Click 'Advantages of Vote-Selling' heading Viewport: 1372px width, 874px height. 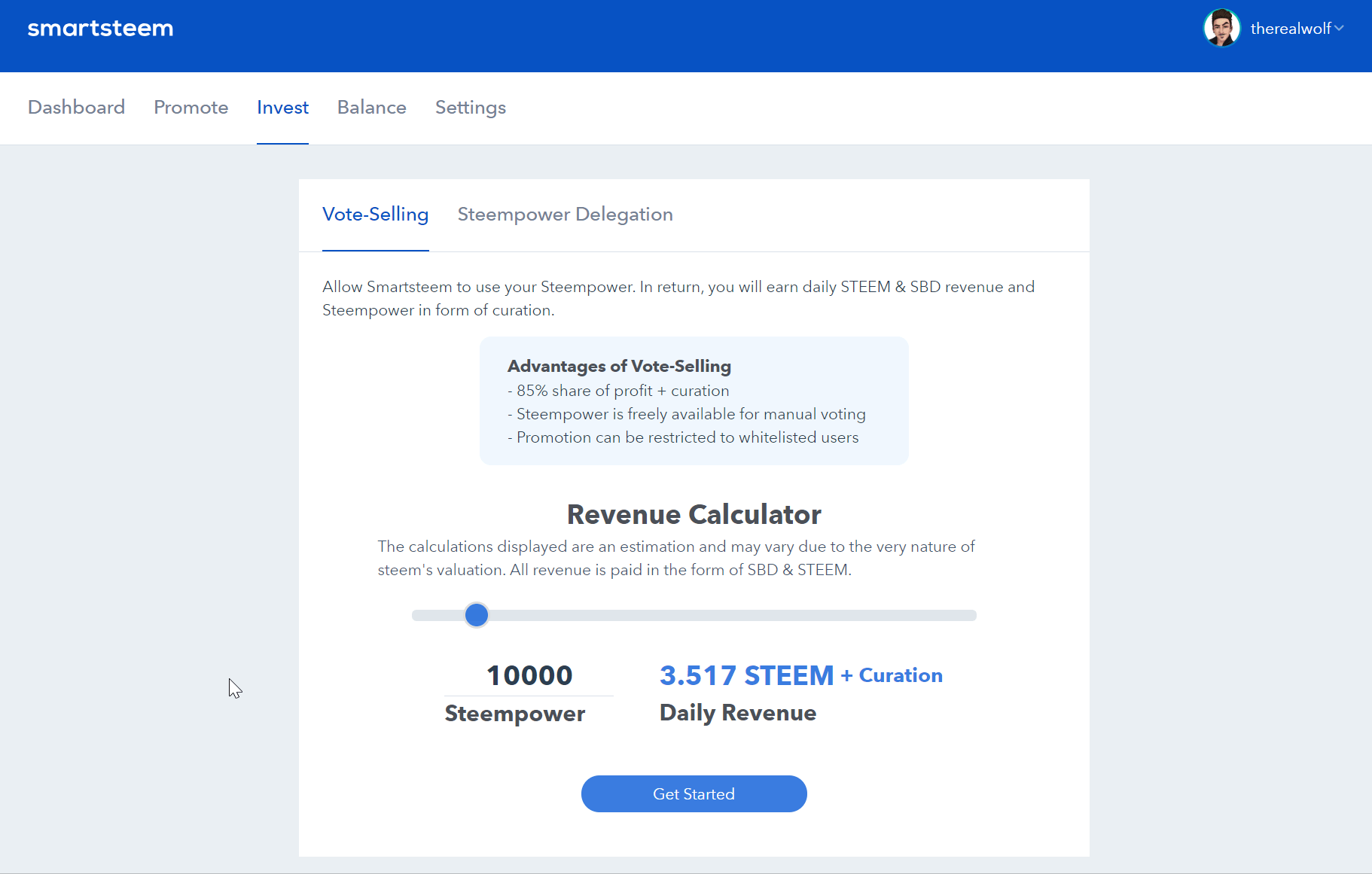(619, 366)
